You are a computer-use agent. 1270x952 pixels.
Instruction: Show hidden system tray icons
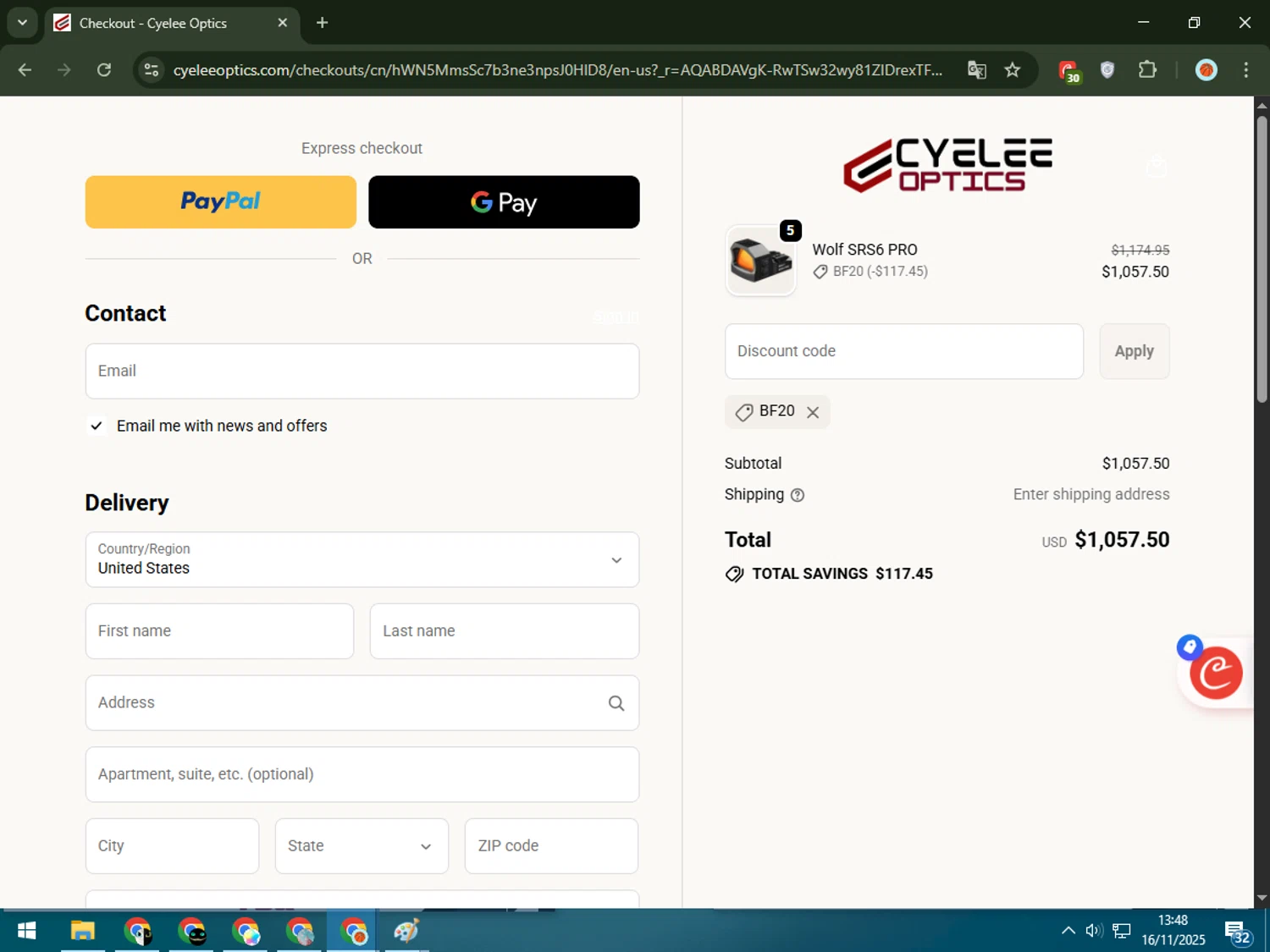tap(1068, 931)
